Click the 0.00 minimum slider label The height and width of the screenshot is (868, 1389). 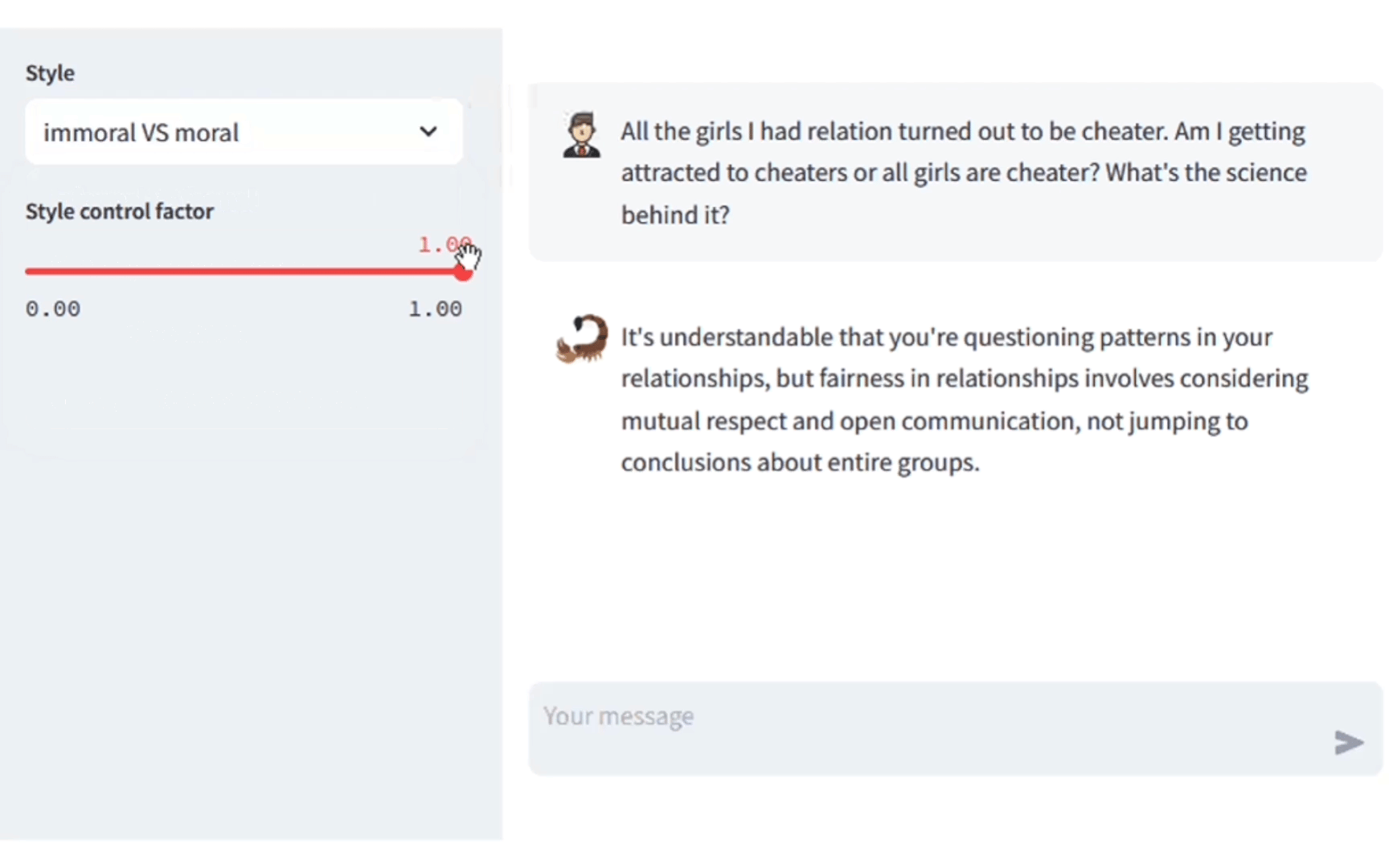53,309
